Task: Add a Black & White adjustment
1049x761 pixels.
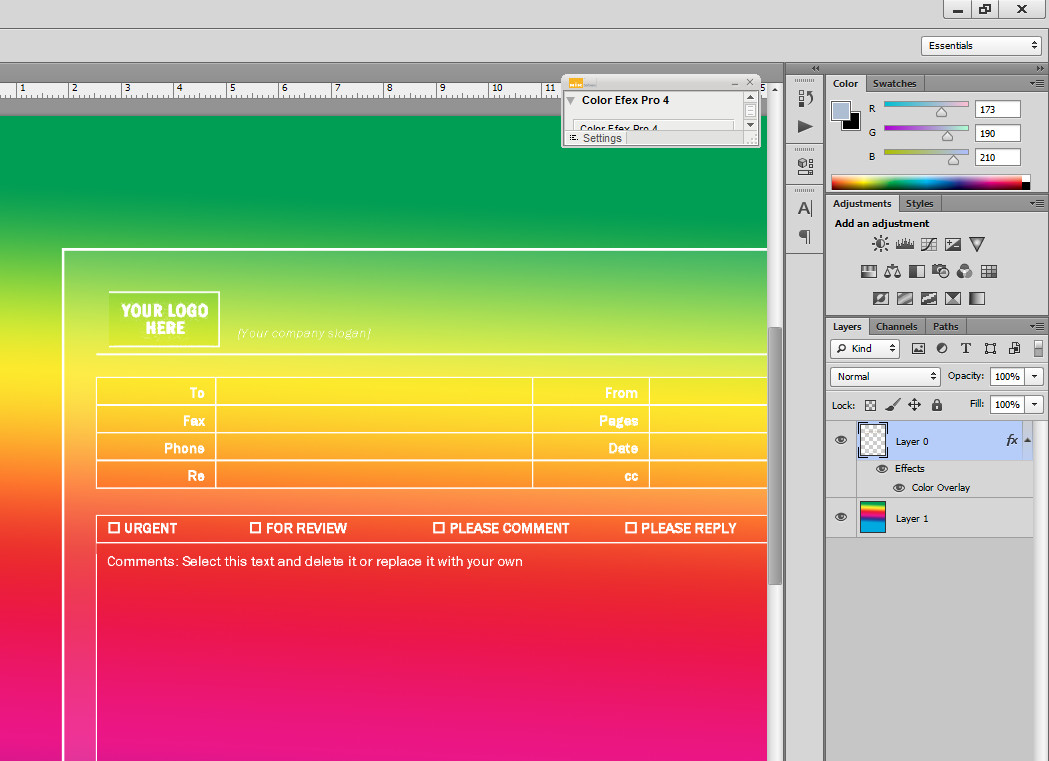Action: pyautogui.click(x=917, y=271)
